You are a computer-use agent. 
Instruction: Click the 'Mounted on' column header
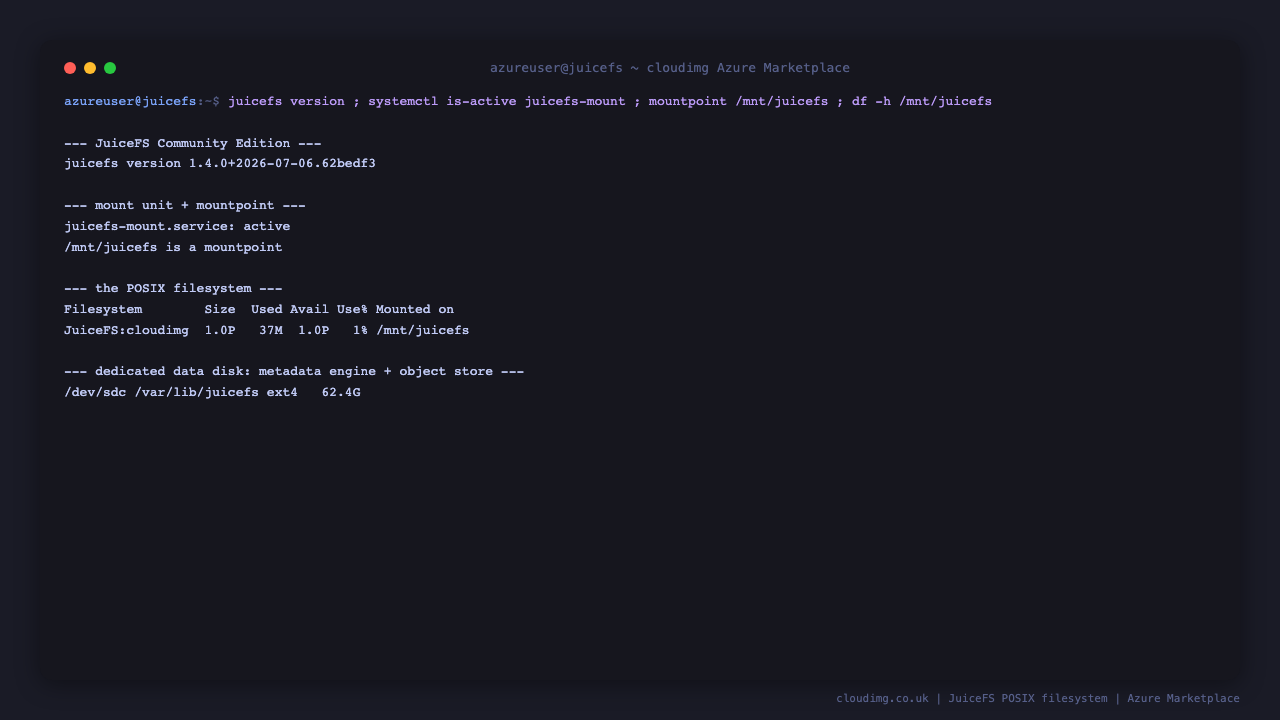point(415,309)
